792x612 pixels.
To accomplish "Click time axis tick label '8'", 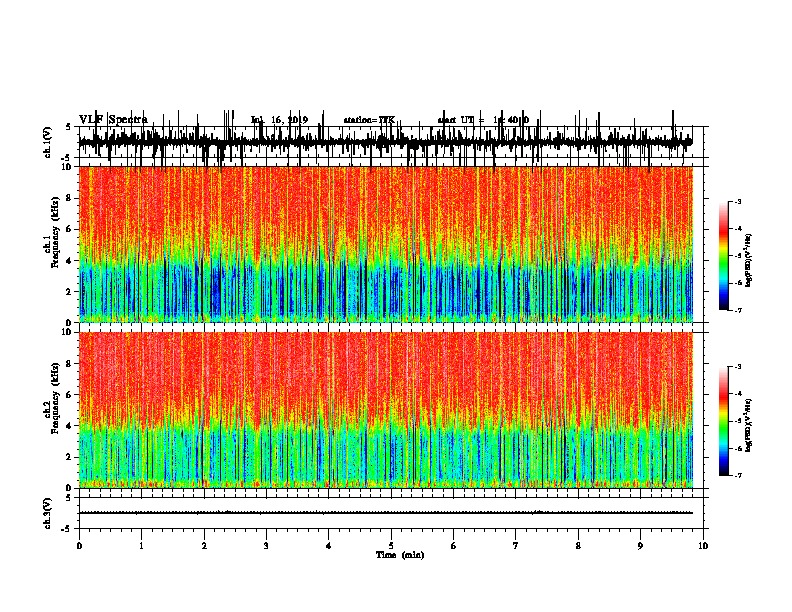I will [x=578, y=546].
